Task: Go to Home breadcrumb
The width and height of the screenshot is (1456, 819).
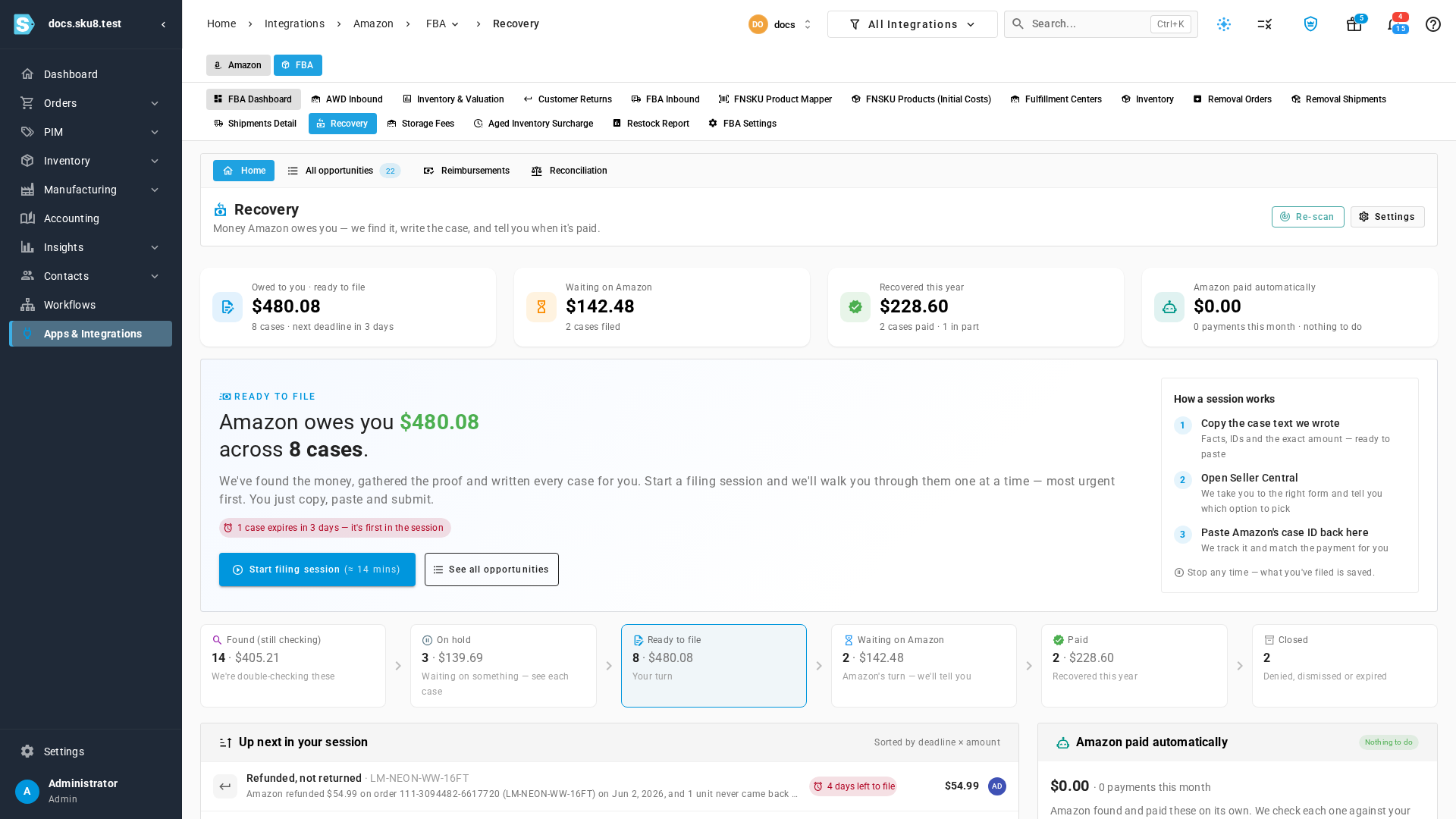Action: [x=221, y=24]
